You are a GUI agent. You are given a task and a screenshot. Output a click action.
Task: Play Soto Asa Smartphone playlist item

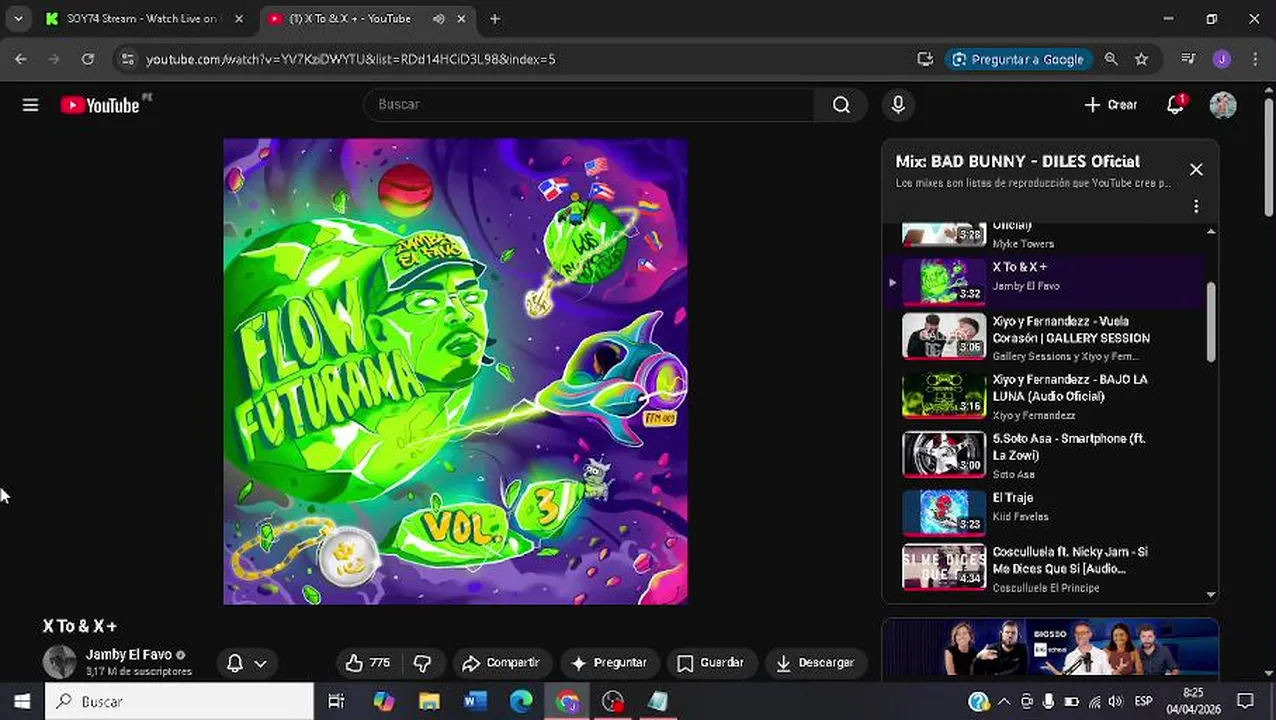[x=1046, y=455]
